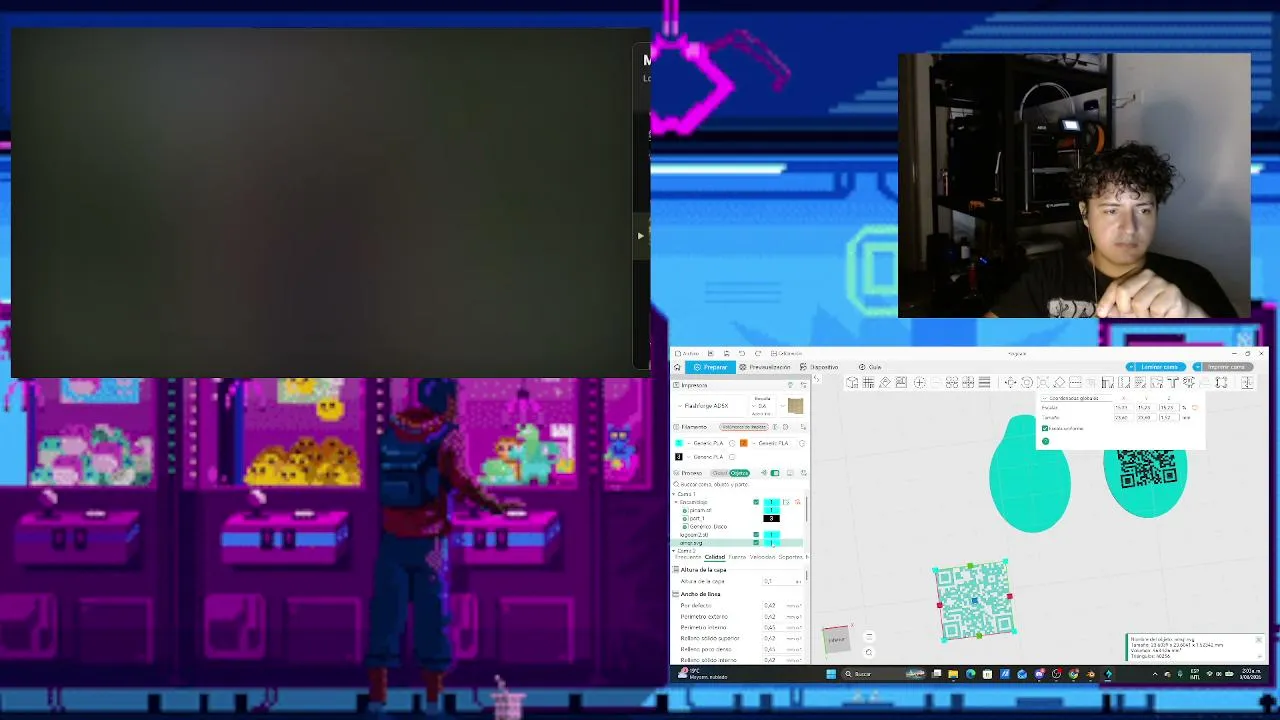
Task: Open the Windows Start menu
Action: pos(830,674)
